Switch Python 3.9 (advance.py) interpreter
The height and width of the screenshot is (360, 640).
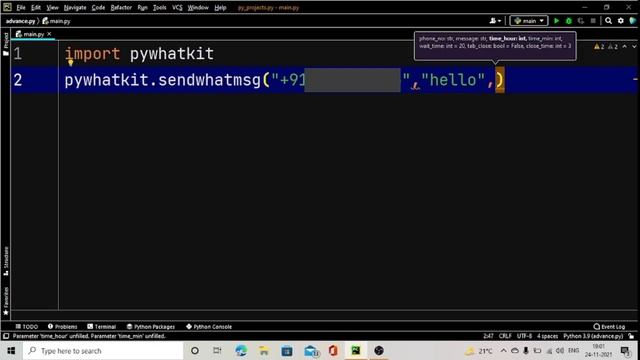(x=593, y=336)
